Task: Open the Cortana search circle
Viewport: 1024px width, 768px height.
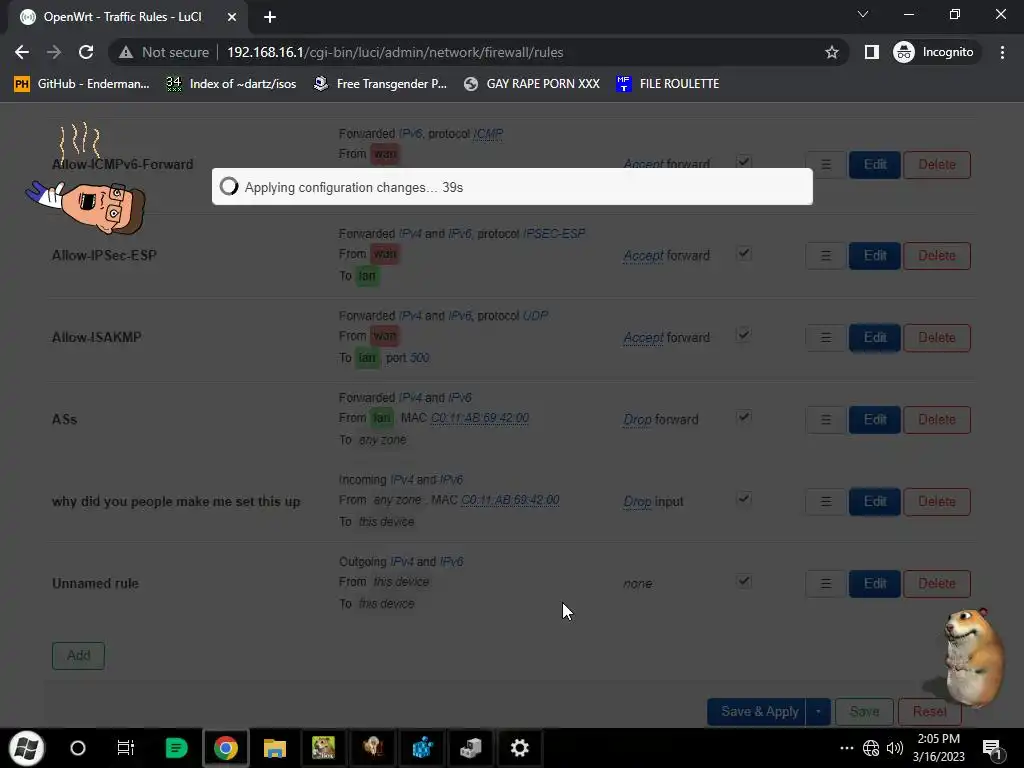Action: (78, 748)
